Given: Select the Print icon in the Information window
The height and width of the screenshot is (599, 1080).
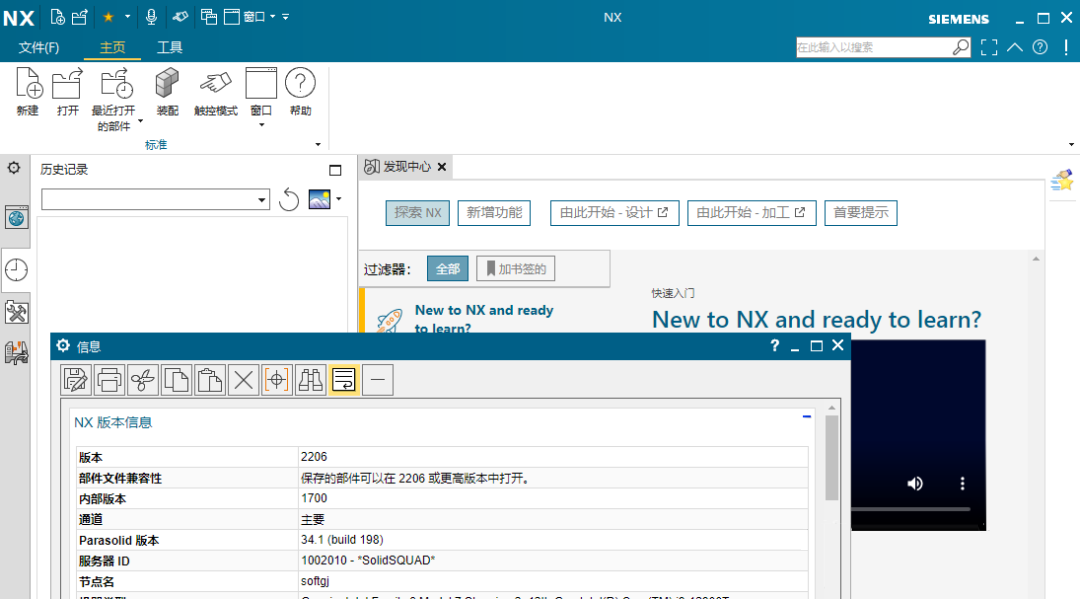Looking at the screenshot, I should [109, 379].
